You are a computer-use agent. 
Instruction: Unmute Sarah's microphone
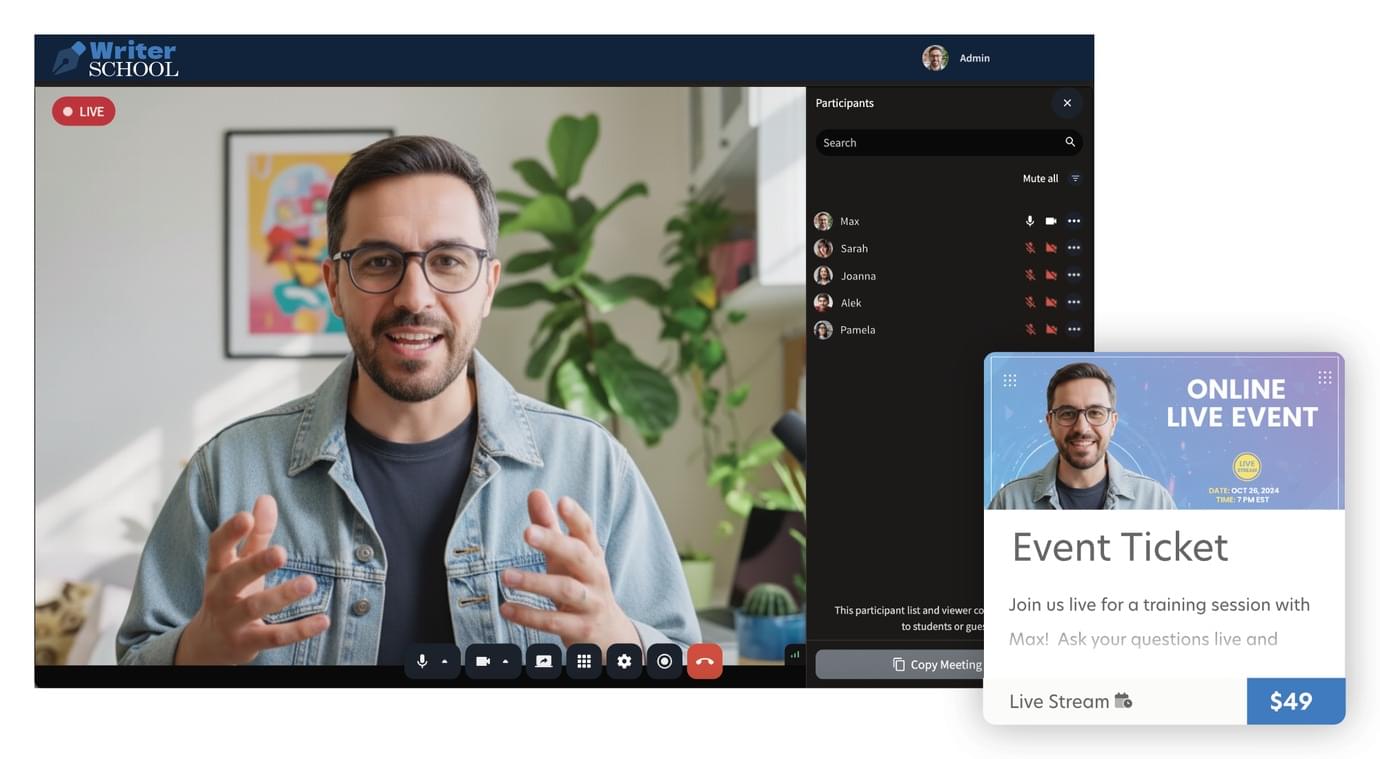[1028, 246]
